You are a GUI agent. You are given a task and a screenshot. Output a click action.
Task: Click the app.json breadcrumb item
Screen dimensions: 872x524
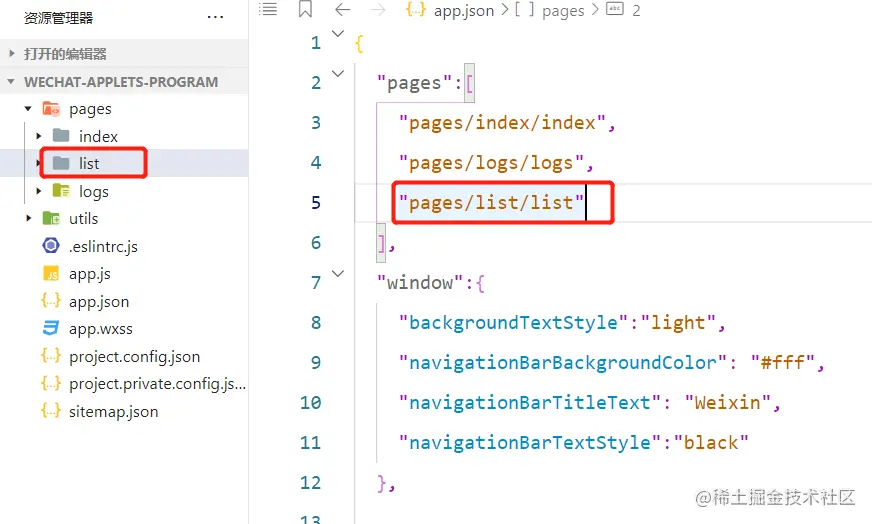(463, 11)
